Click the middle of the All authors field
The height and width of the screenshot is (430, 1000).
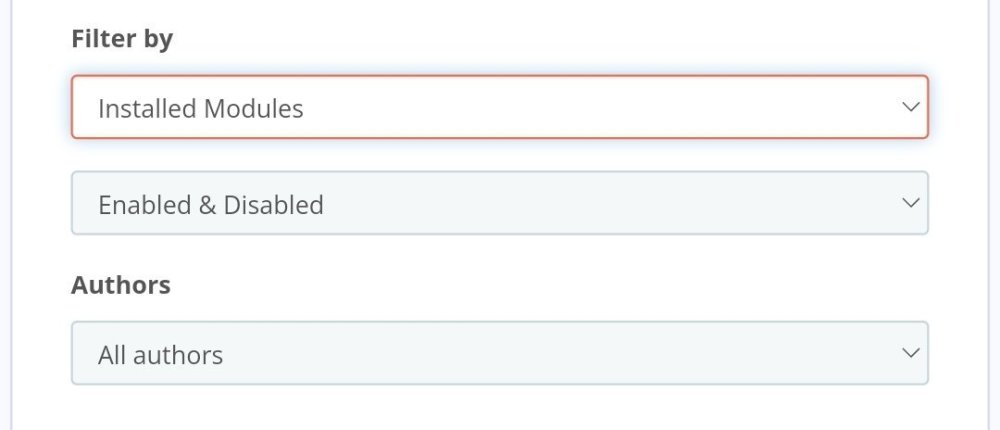point(499,353)
